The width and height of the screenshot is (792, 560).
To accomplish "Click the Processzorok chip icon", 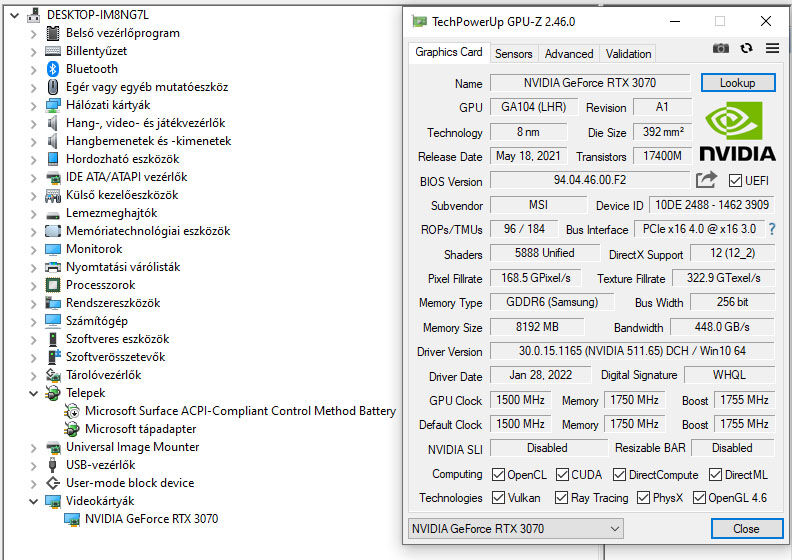I will (53, 285).
